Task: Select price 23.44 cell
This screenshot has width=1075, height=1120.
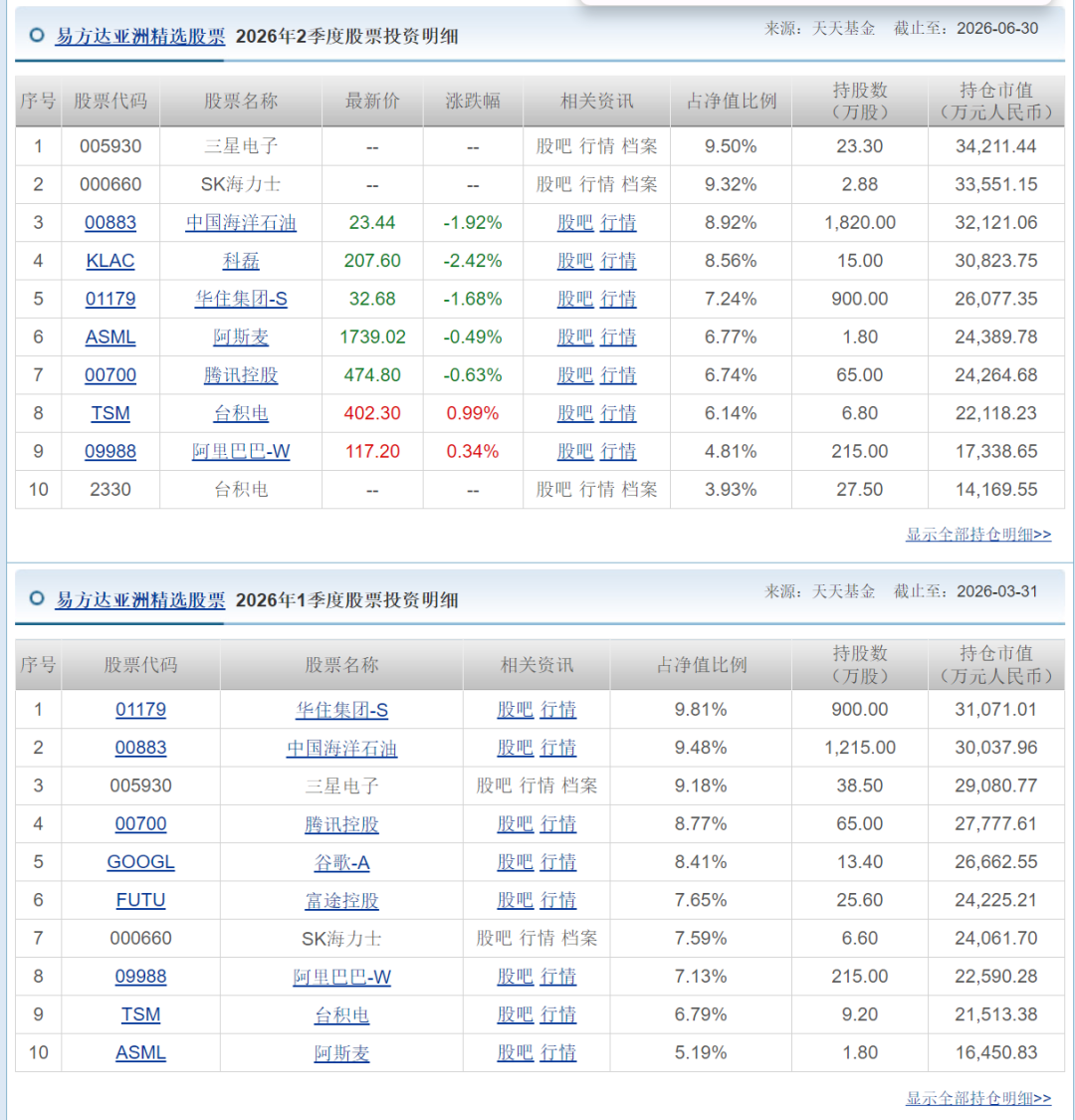Action: 372,223
